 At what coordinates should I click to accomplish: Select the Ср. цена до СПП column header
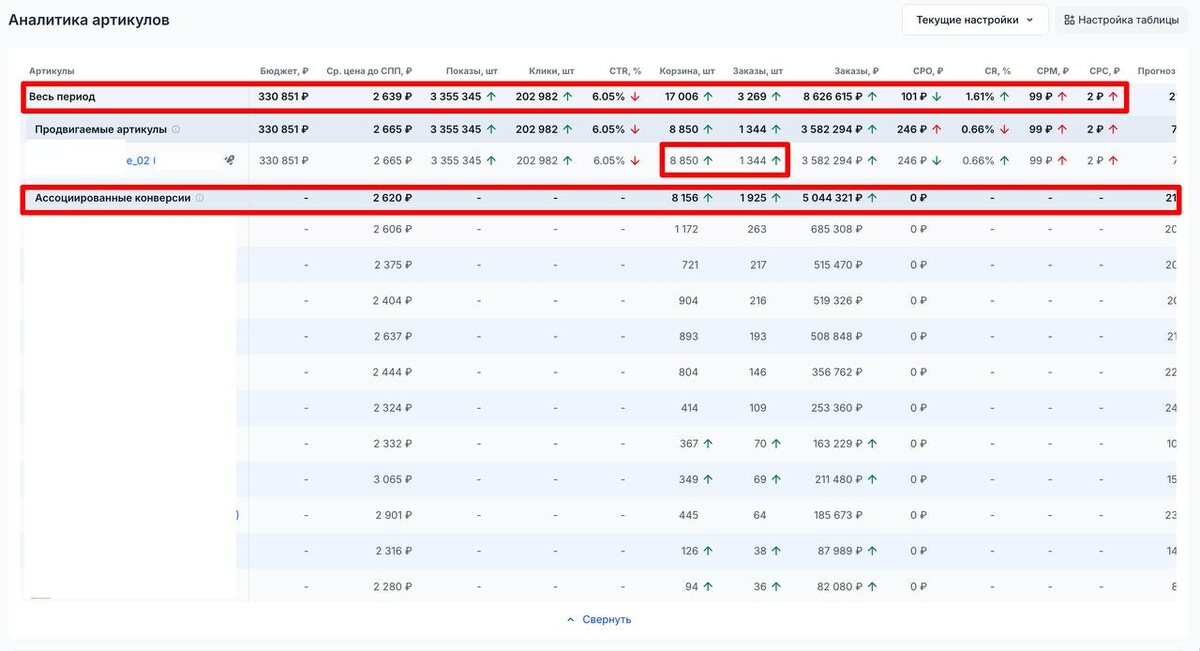369,71
